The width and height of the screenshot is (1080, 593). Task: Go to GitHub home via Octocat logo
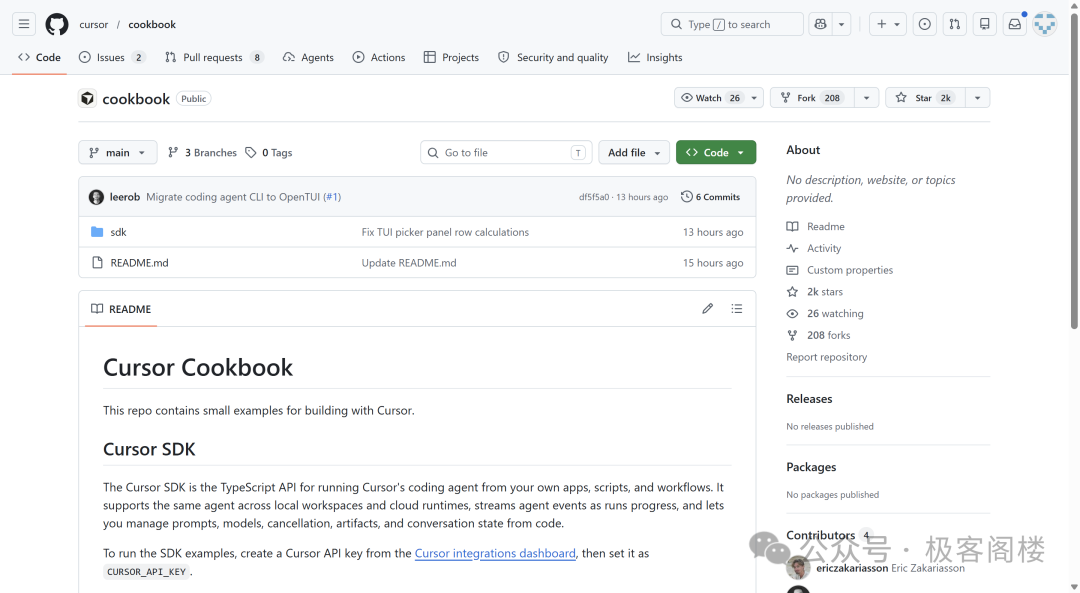[56, 24]
